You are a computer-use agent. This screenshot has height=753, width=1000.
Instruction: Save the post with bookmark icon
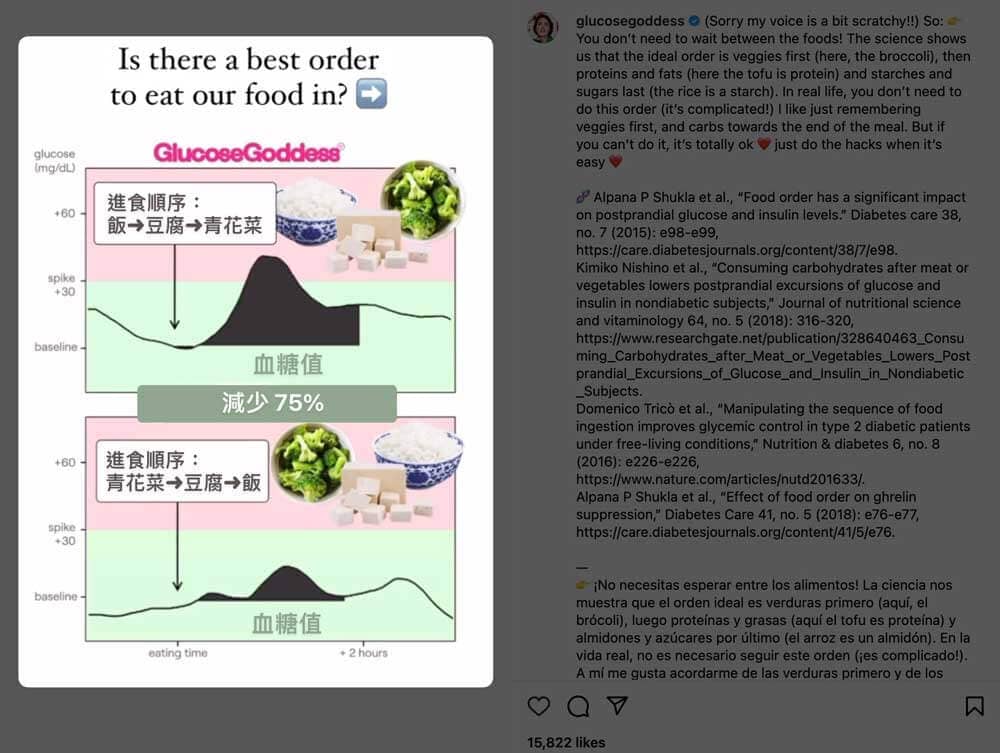[x=974, y=706]
